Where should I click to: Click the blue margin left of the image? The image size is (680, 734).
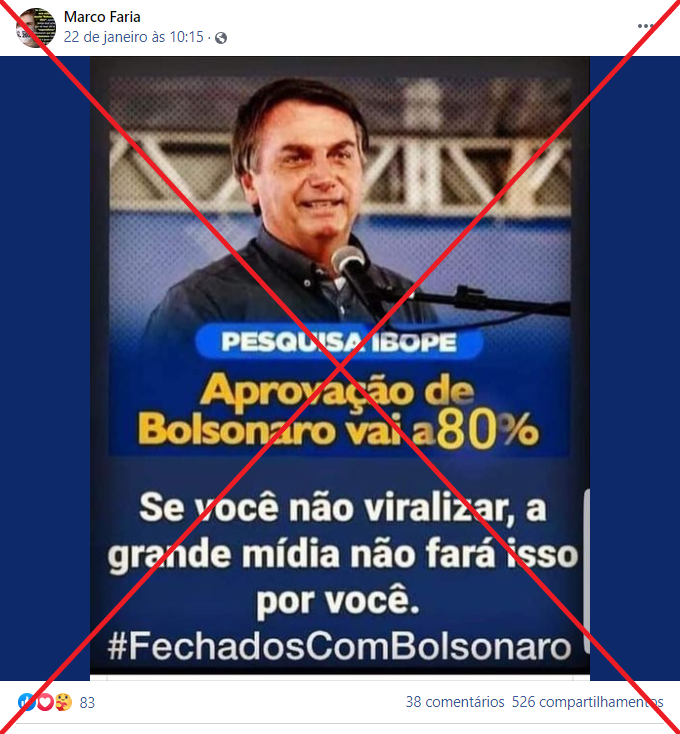tap(45, 368)
